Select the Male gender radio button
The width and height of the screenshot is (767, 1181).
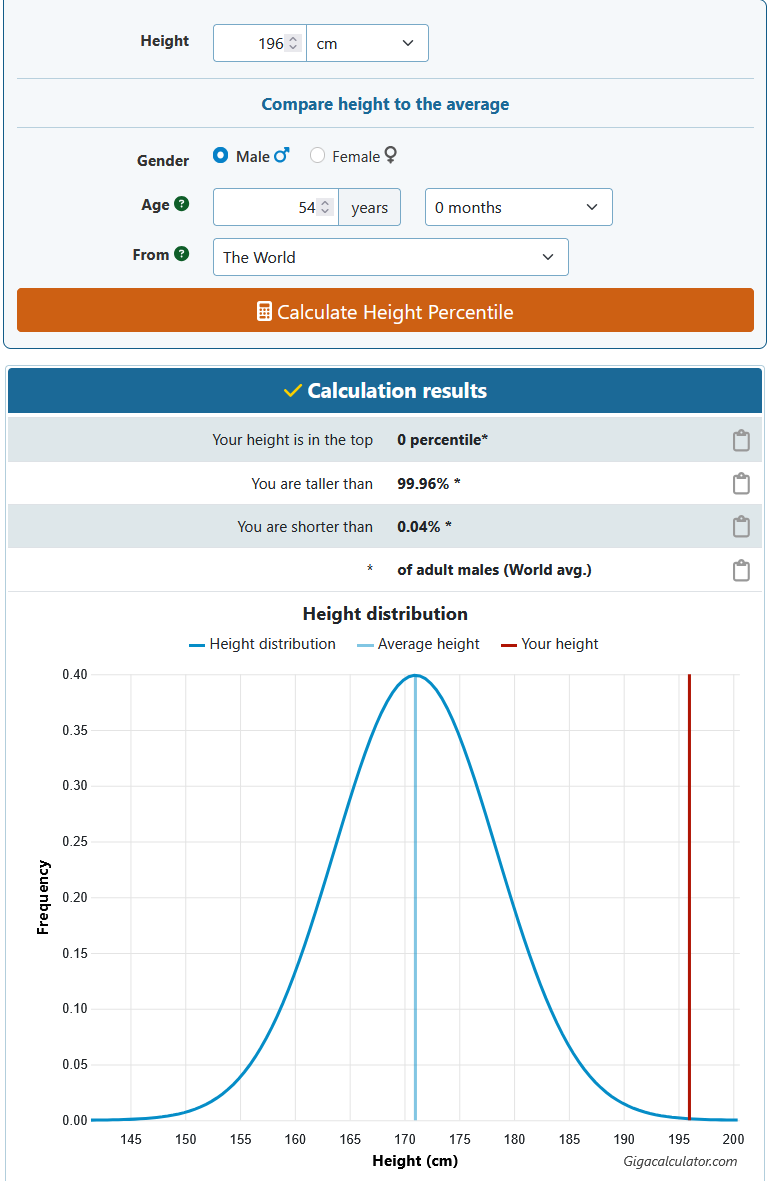(221, 155)
